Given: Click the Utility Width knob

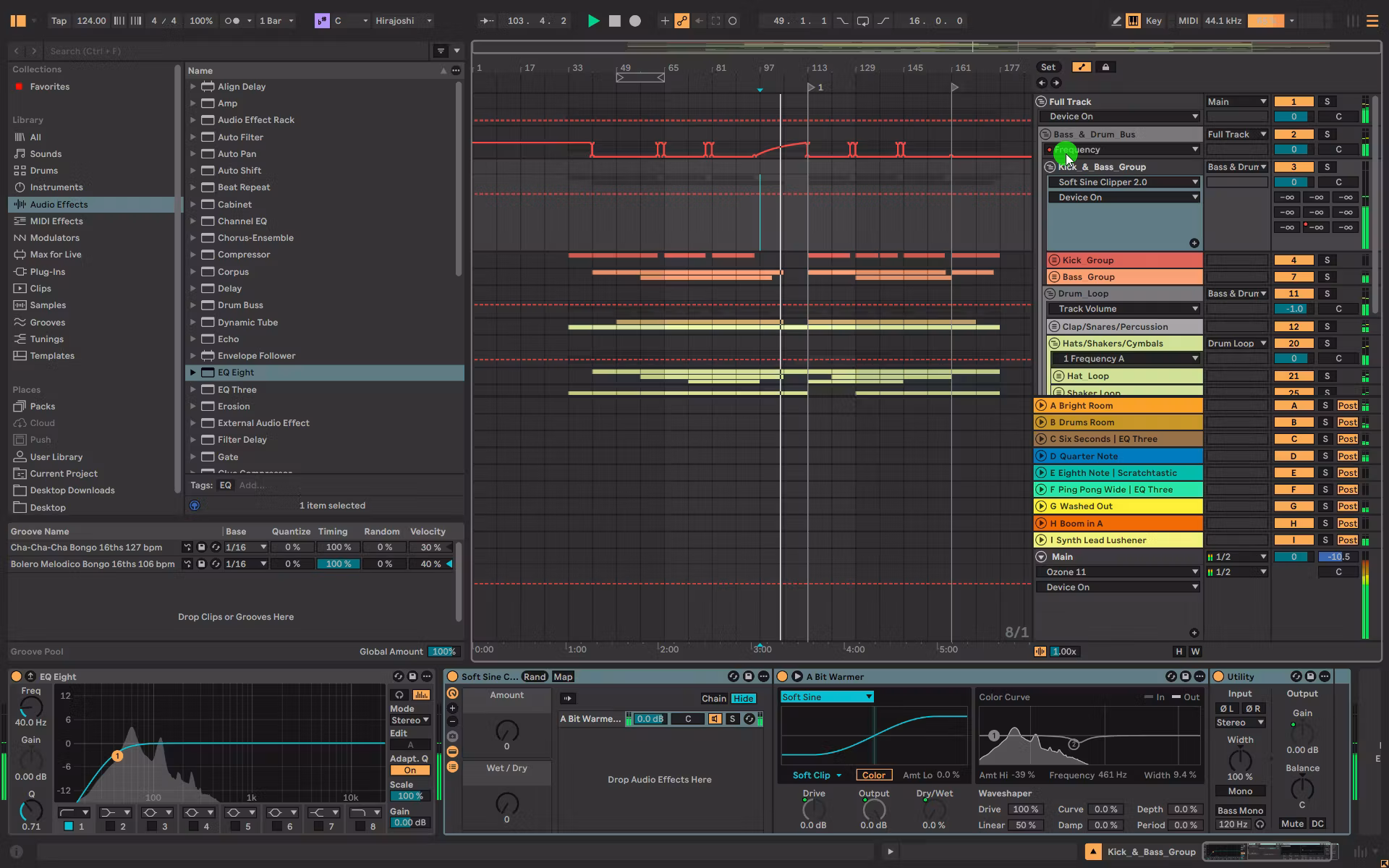Looking at the screenshot, I should [x=1240, y=759].
